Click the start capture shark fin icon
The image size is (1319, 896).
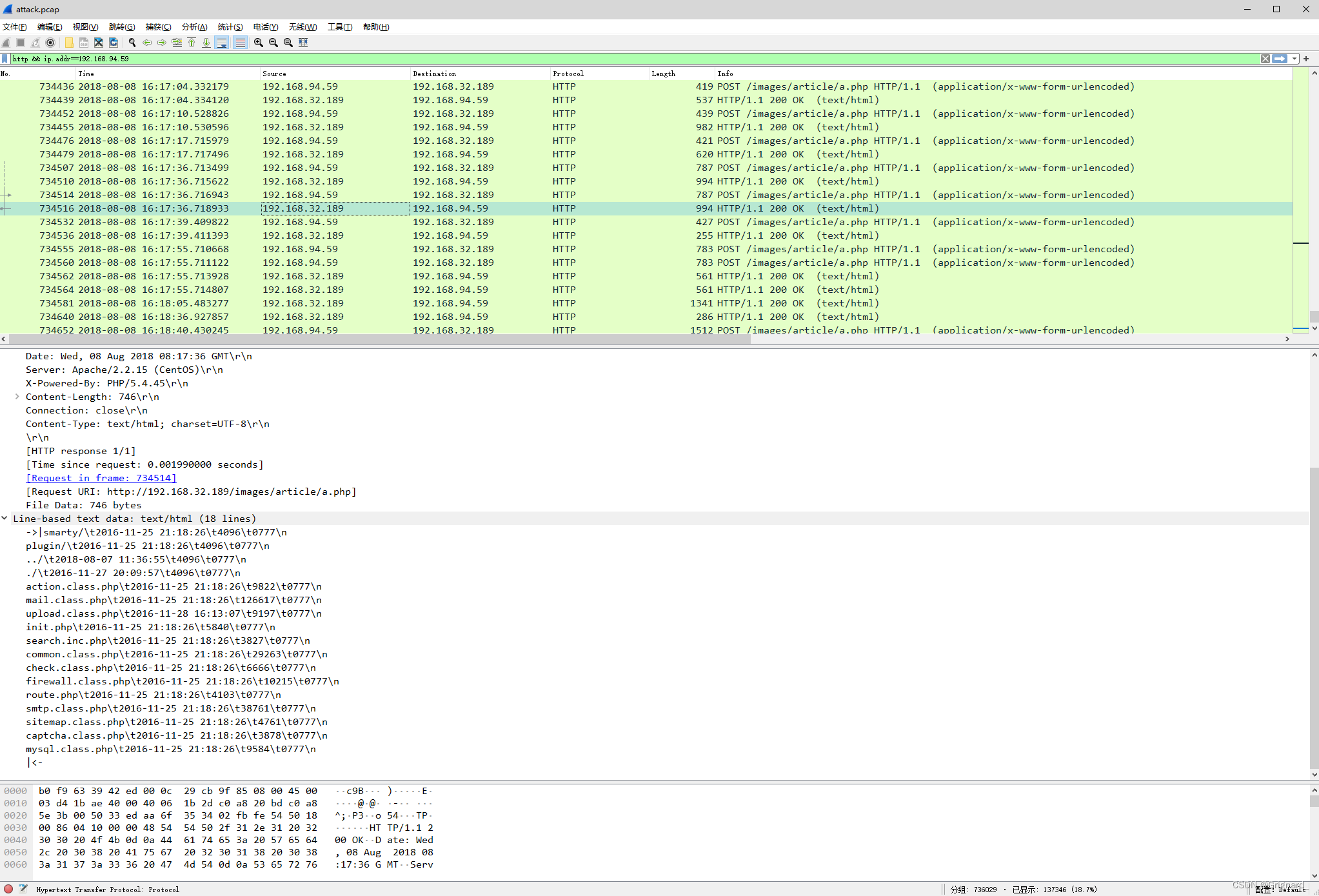[6, 43]
